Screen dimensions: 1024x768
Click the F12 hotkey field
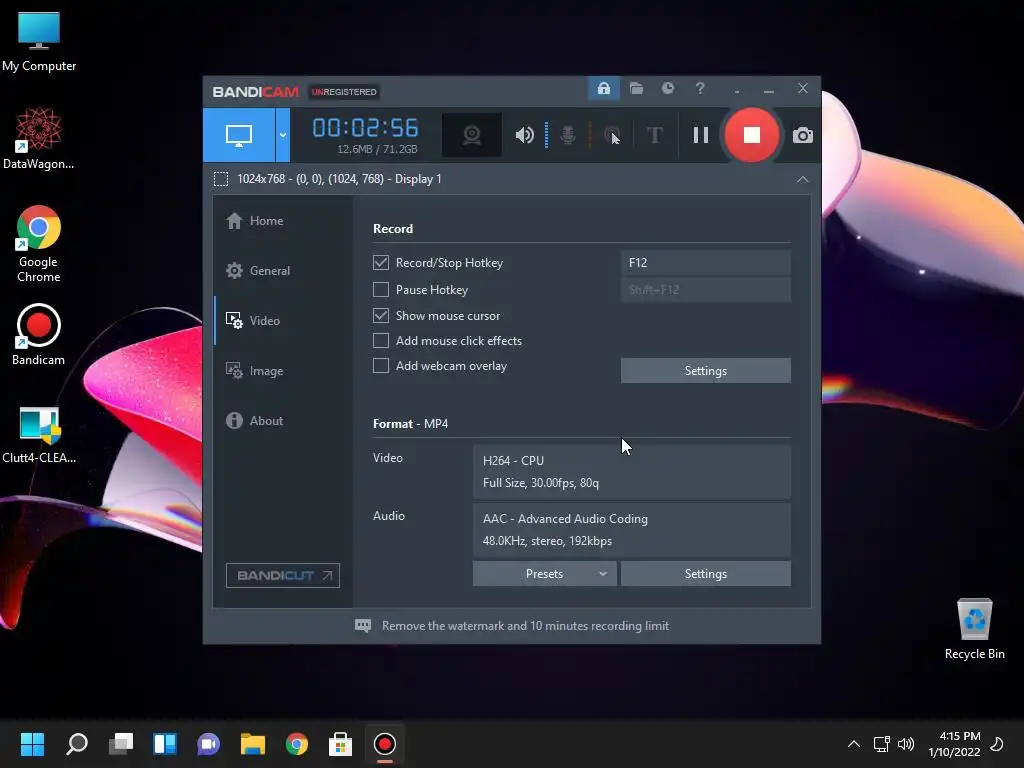(705, 263)
